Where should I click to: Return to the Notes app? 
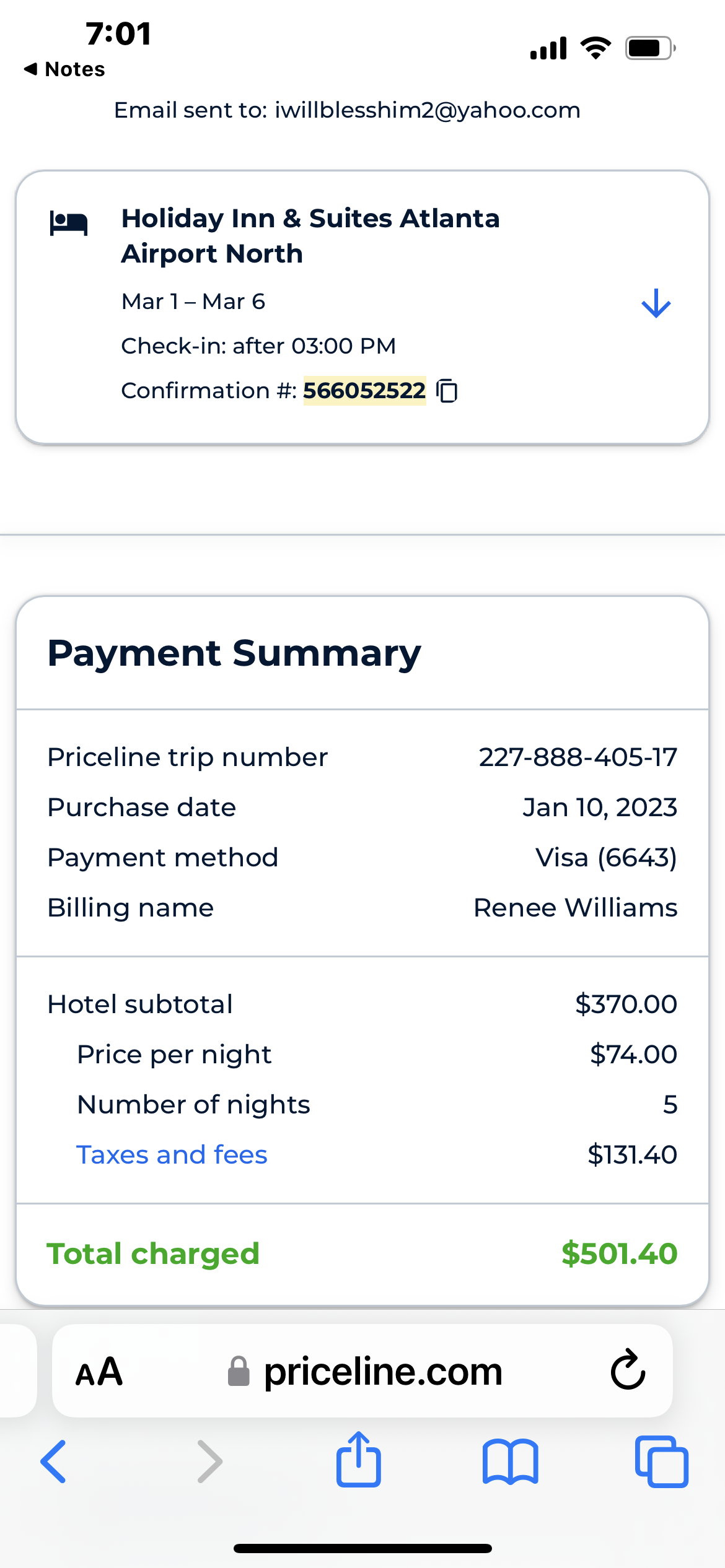(x=65, y=69)
